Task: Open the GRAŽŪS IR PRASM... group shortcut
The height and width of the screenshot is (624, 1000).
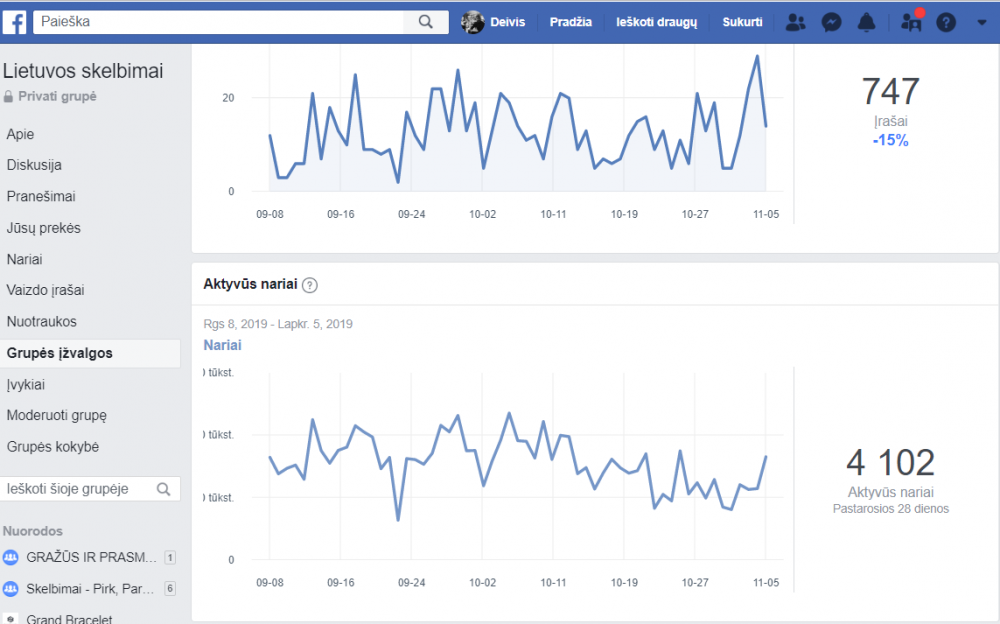Action: click(x=89, y=558)
